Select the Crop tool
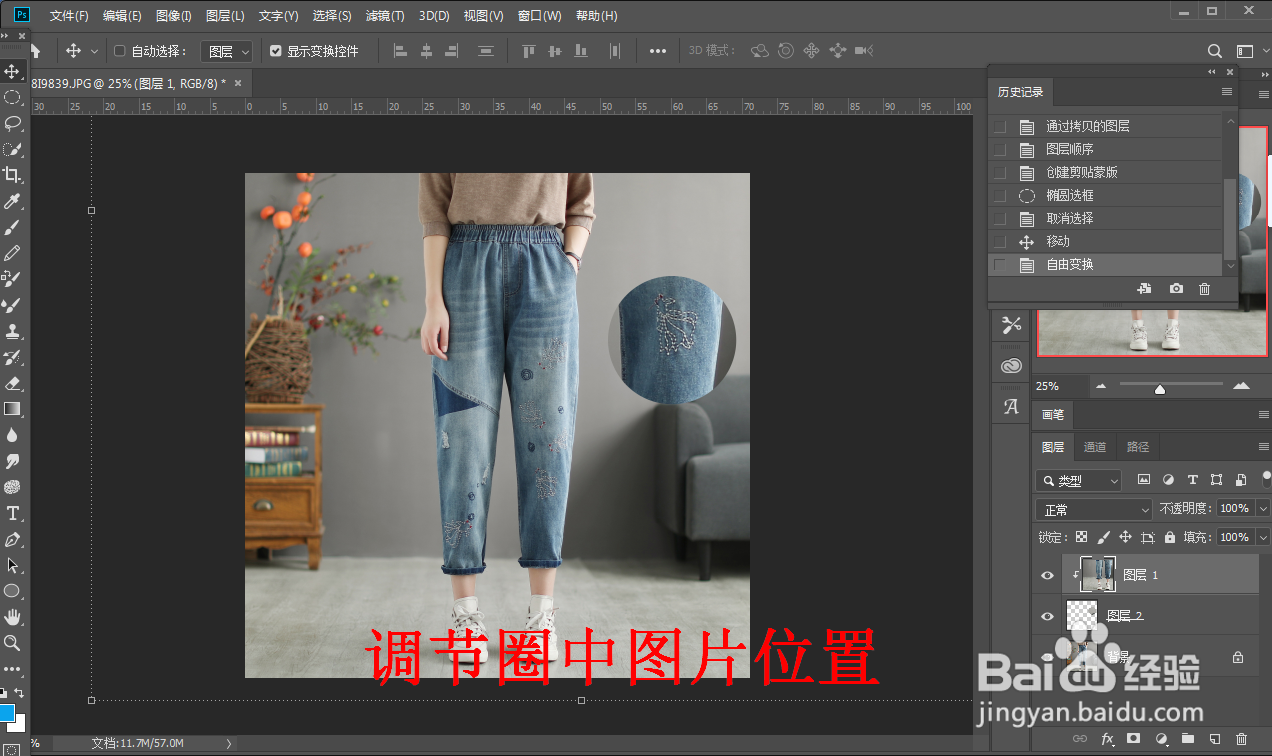The width and height of the screenshot is (1272, 756). (12, 175)
